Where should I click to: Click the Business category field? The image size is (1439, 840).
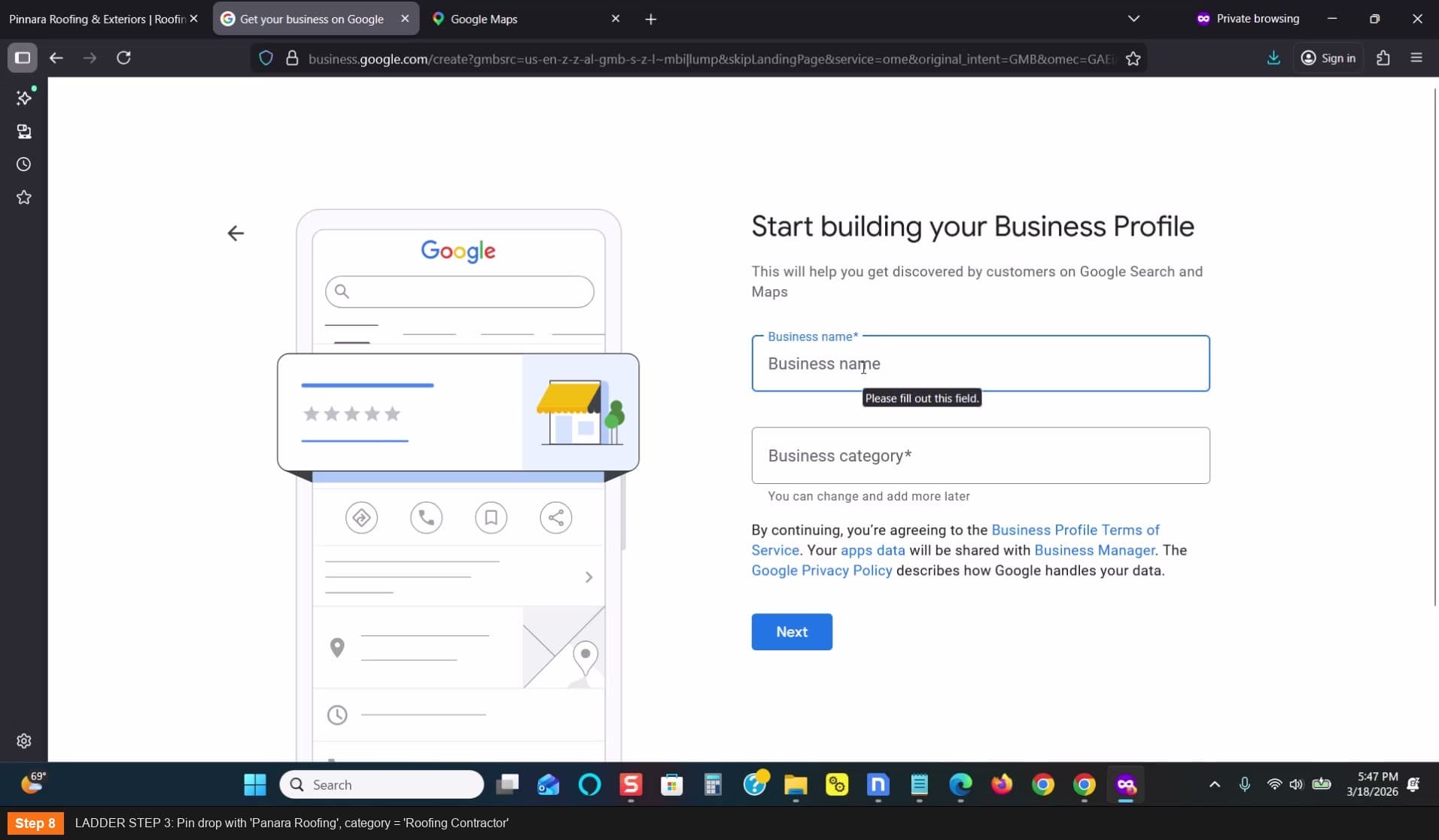pos(981,455)
